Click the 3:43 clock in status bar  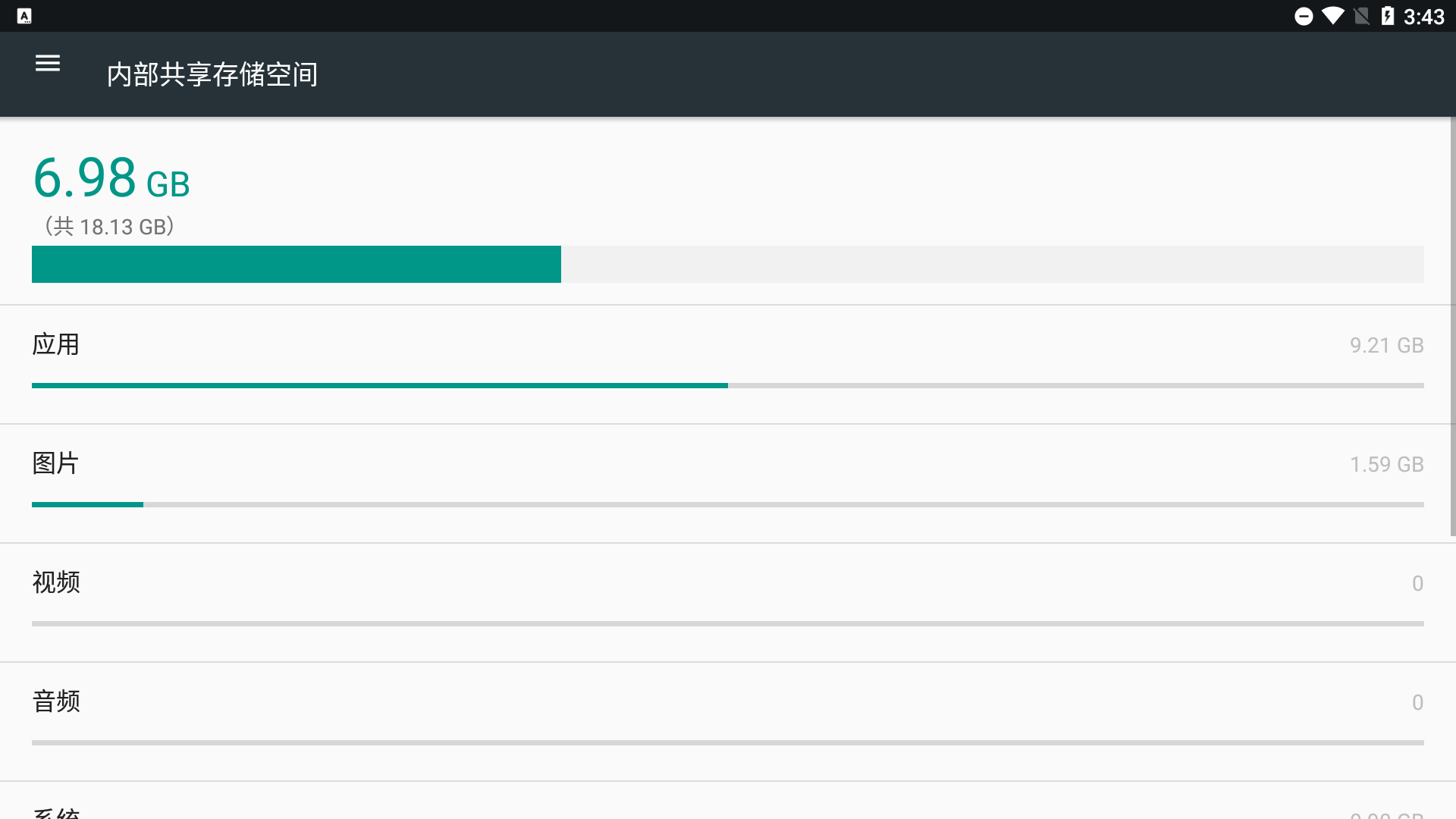click(x=1423, y=17)
